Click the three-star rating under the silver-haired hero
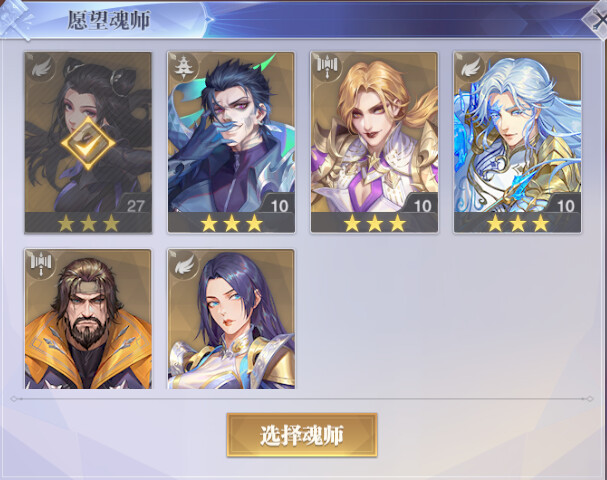 pos(518,223)
